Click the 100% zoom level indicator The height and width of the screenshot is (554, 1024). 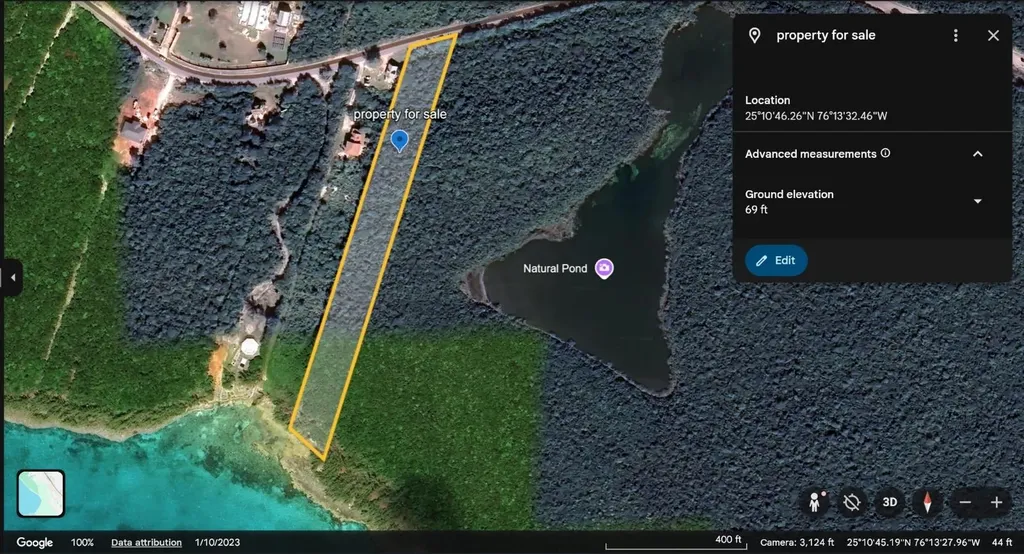coord(82,542)
